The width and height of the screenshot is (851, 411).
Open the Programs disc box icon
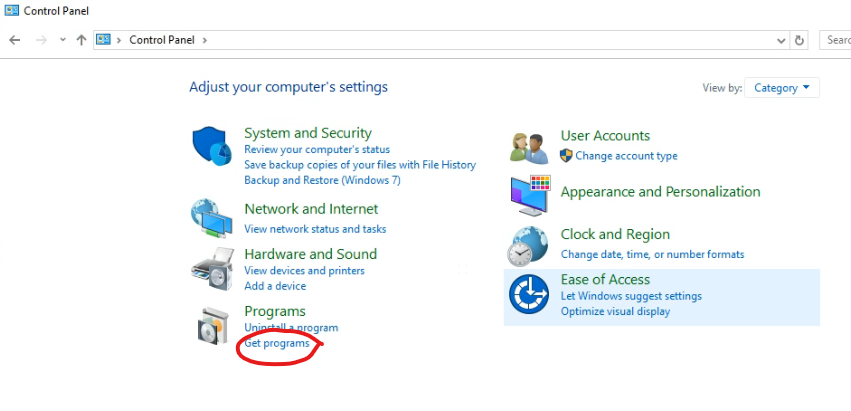[x=213, y=326]
